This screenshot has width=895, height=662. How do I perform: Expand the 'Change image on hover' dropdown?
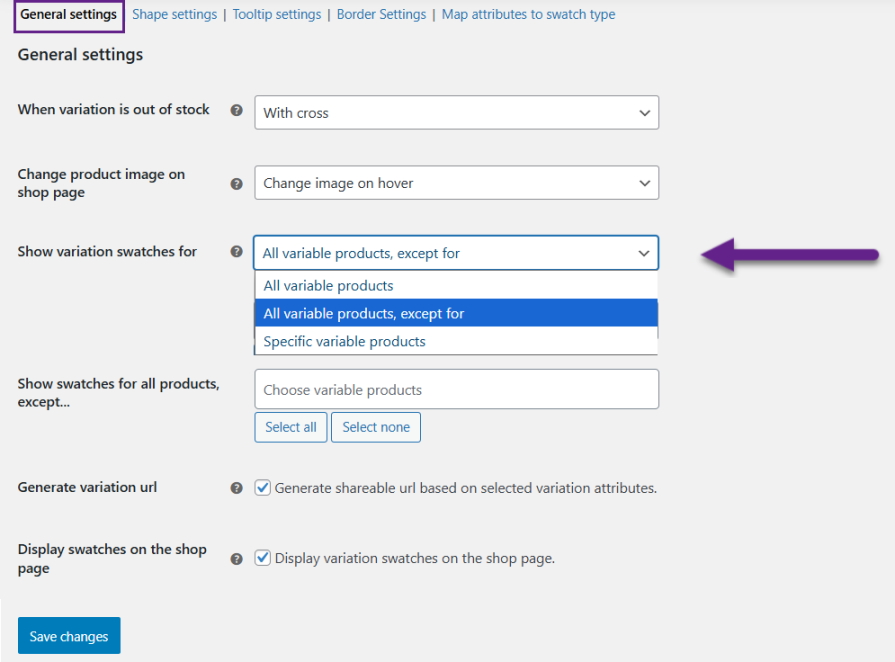456,183
